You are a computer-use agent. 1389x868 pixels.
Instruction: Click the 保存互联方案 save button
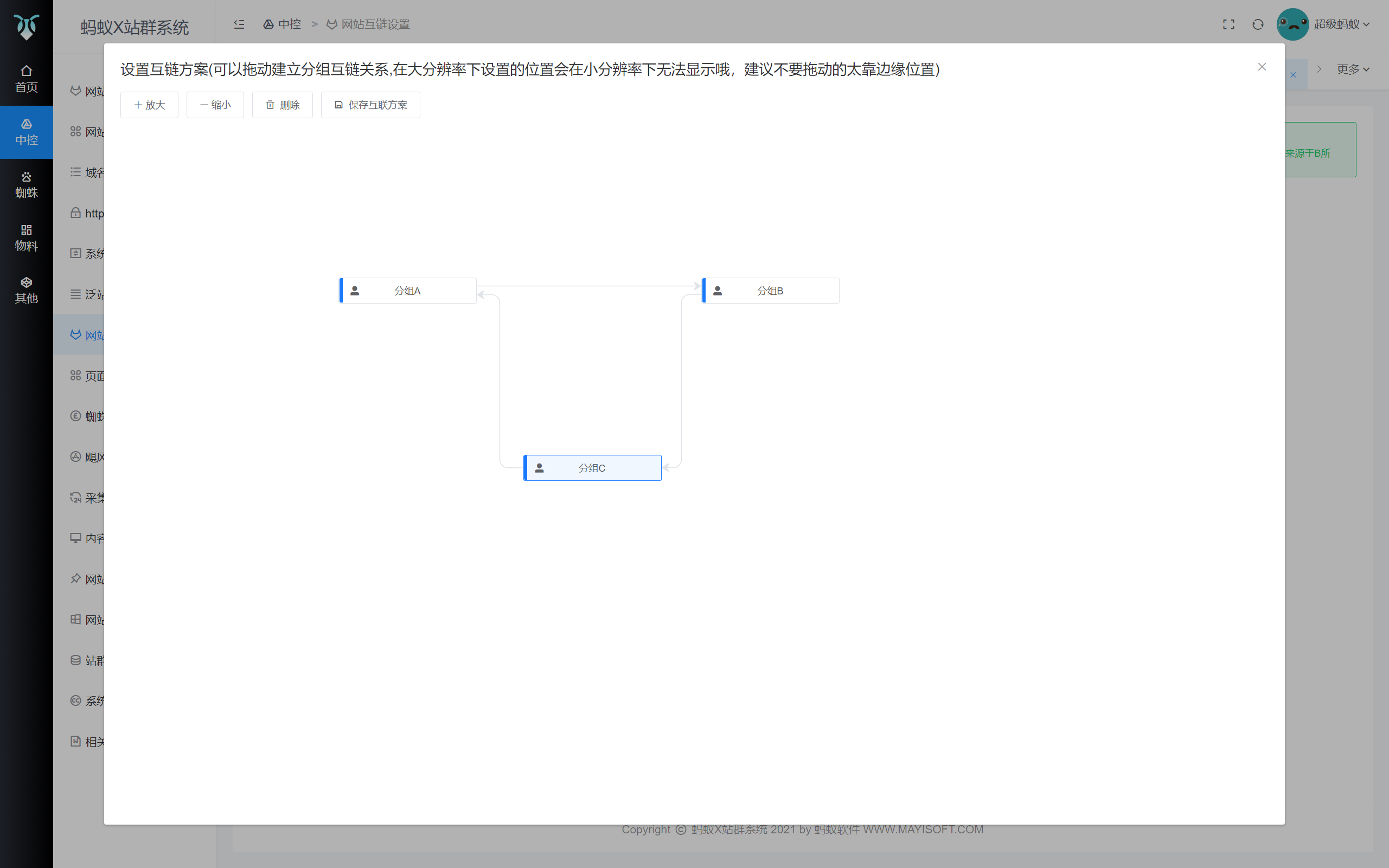pos(370,105)
